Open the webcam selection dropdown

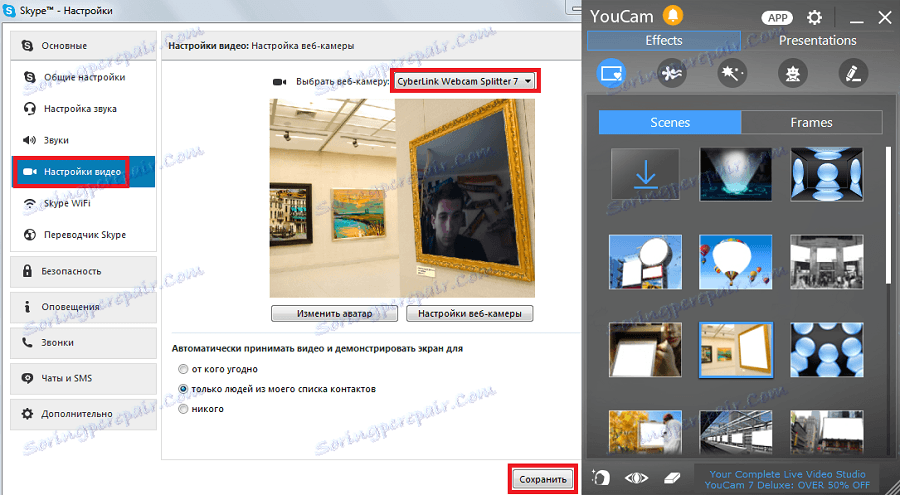pos(465,82)
